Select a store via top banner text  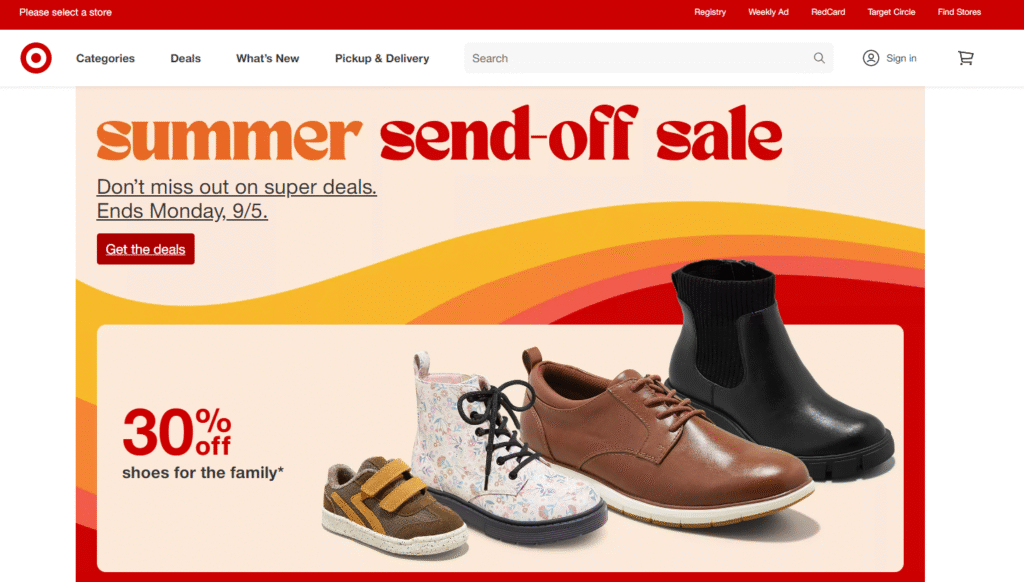[x=65, y=12]
